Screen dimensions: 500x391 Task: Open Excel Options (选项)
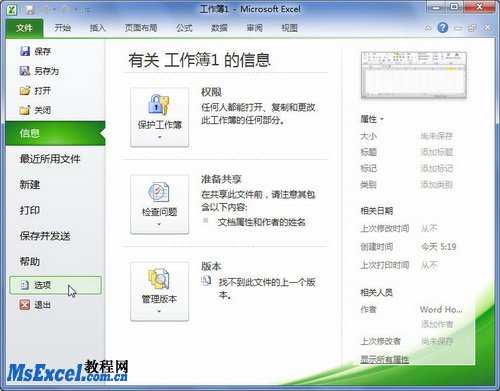[55, 285]
